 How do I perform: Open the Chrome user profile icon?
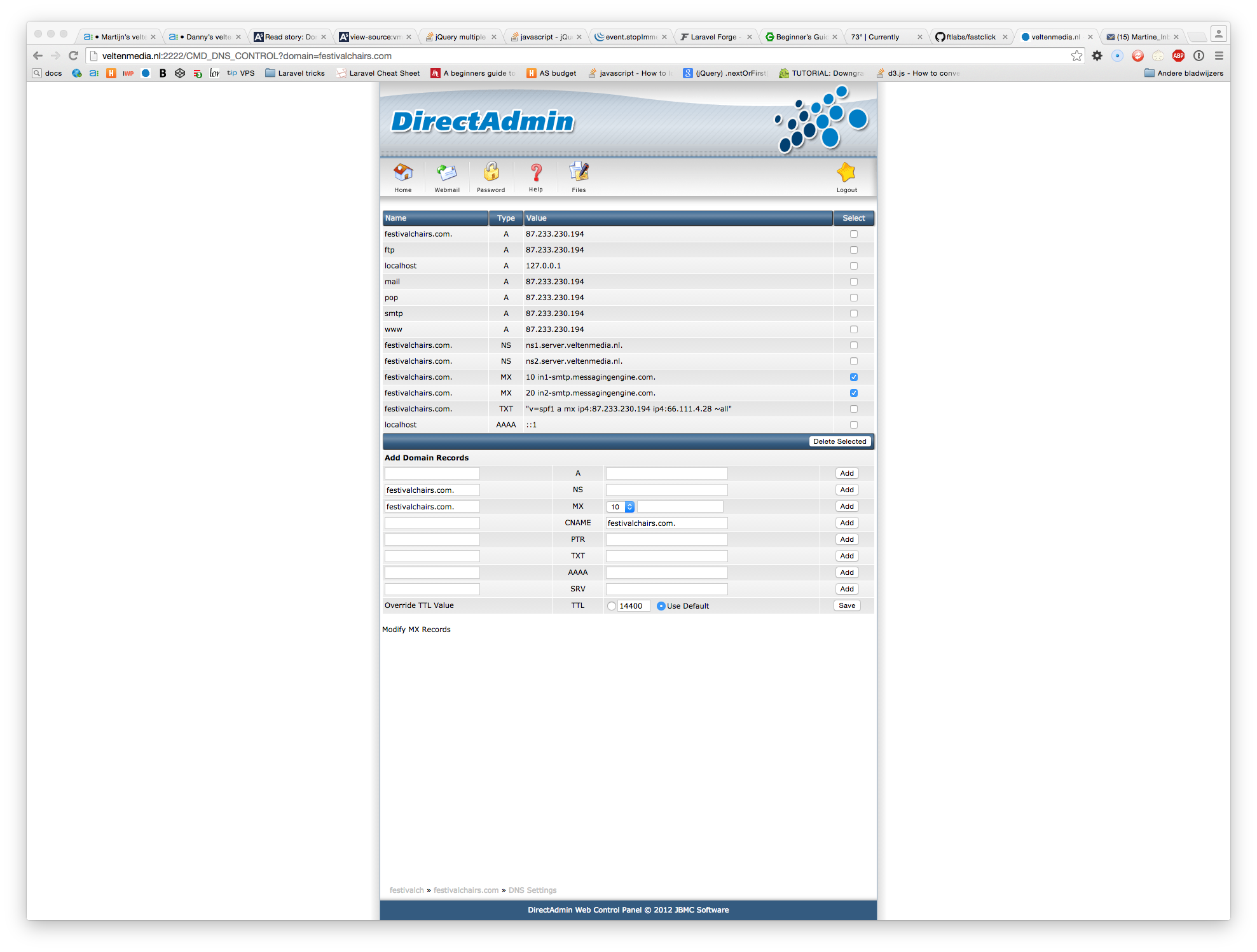(1218, 33)
